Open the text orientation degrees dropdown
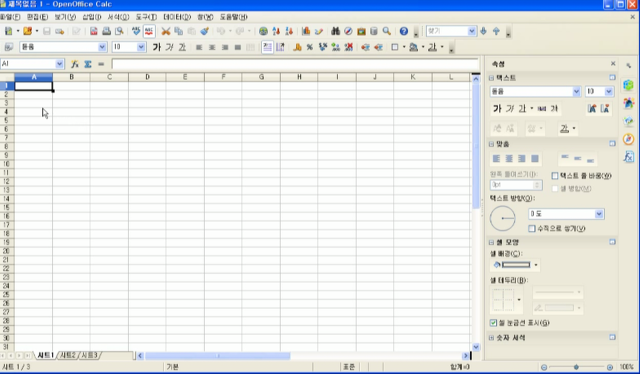 pyautogui.click(x=599, y=214)
